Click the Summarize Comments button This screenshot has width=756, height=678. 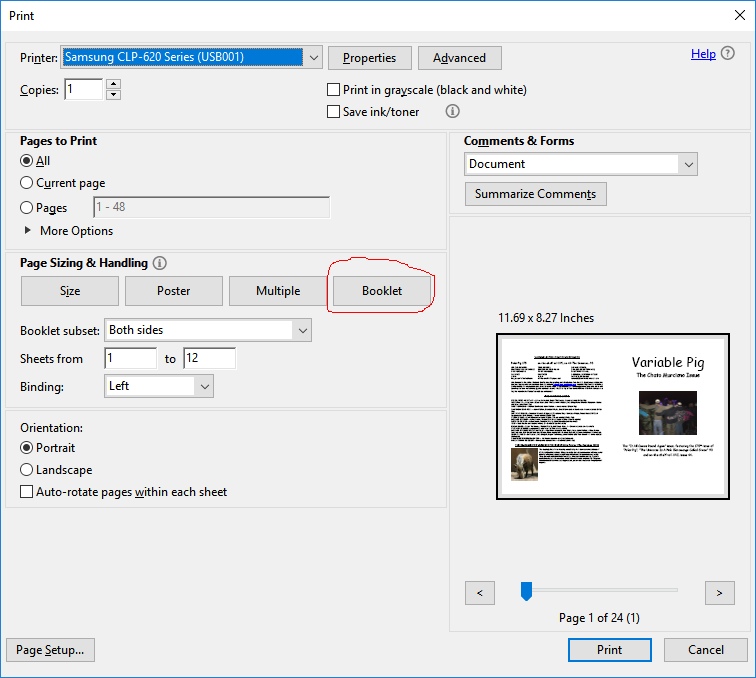[x=535, y=194]
